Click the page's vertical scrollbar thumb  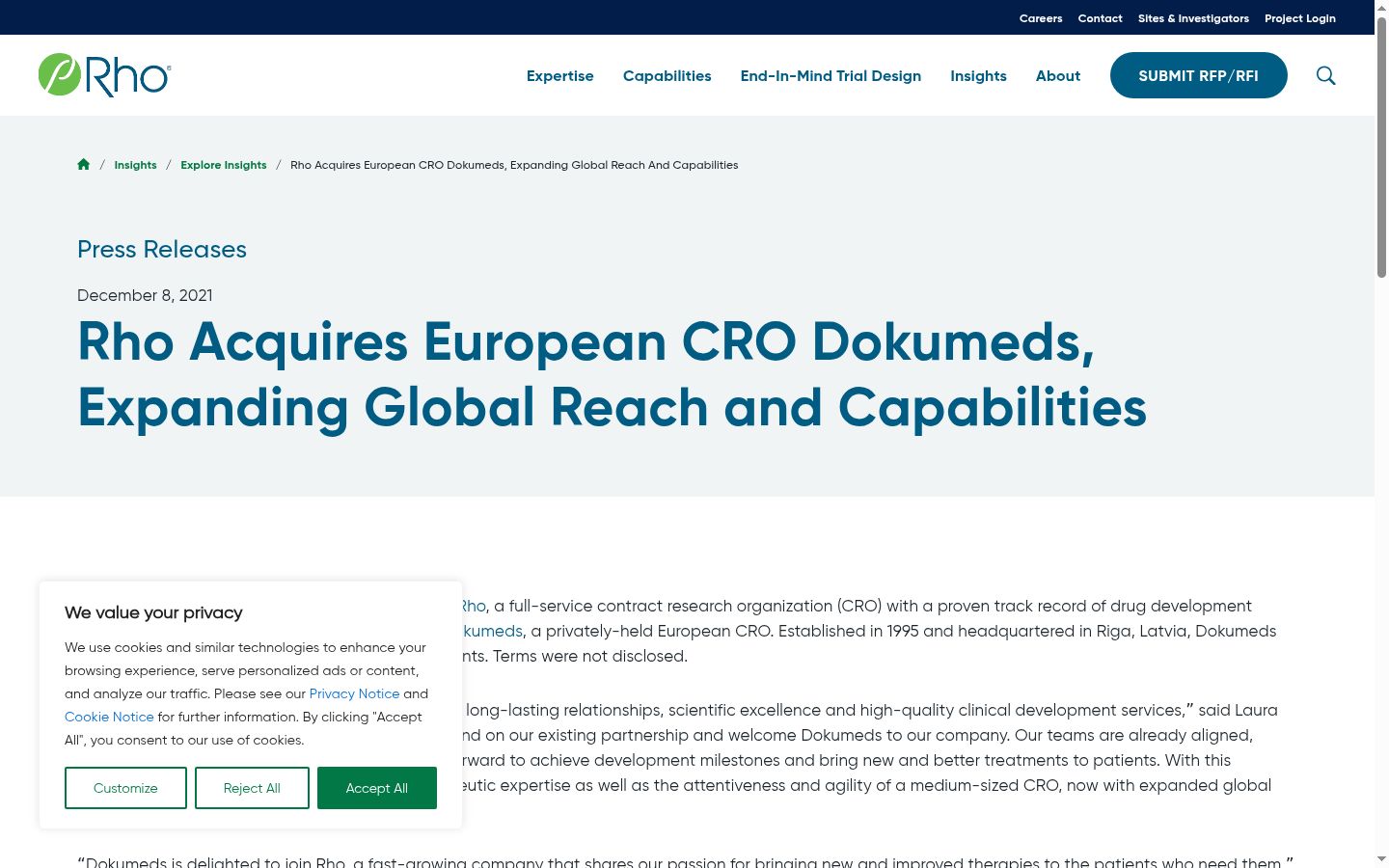[x=1381, y=147]
